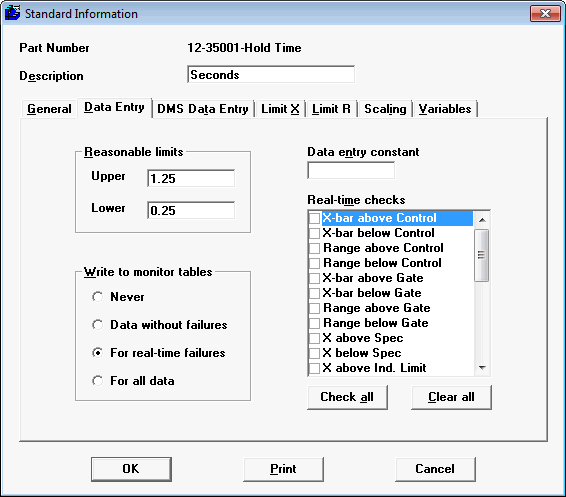Switch to the General tab

pos(49,109)
